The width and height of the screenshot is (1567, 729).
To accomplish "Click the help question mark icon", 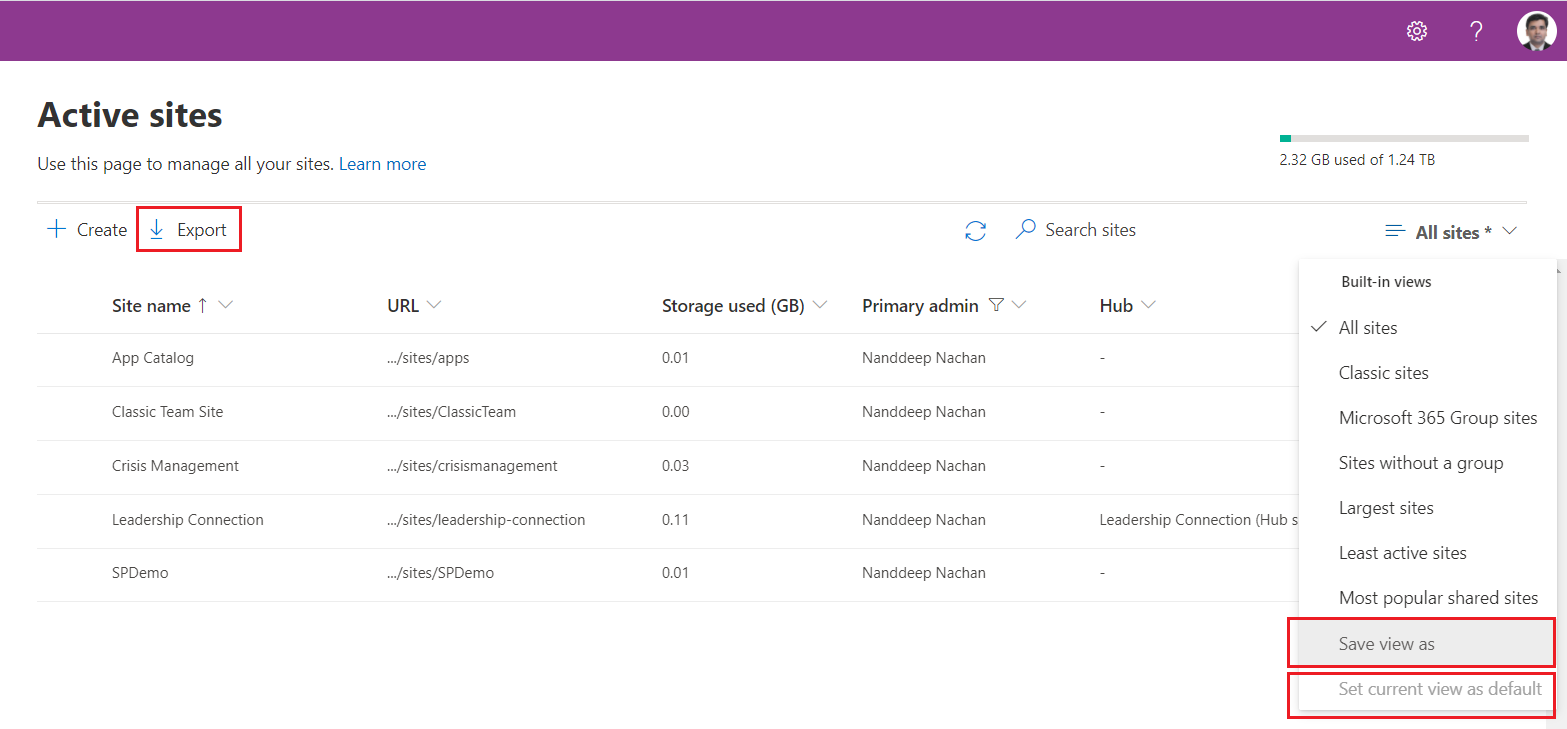I will coord(1476,31).
